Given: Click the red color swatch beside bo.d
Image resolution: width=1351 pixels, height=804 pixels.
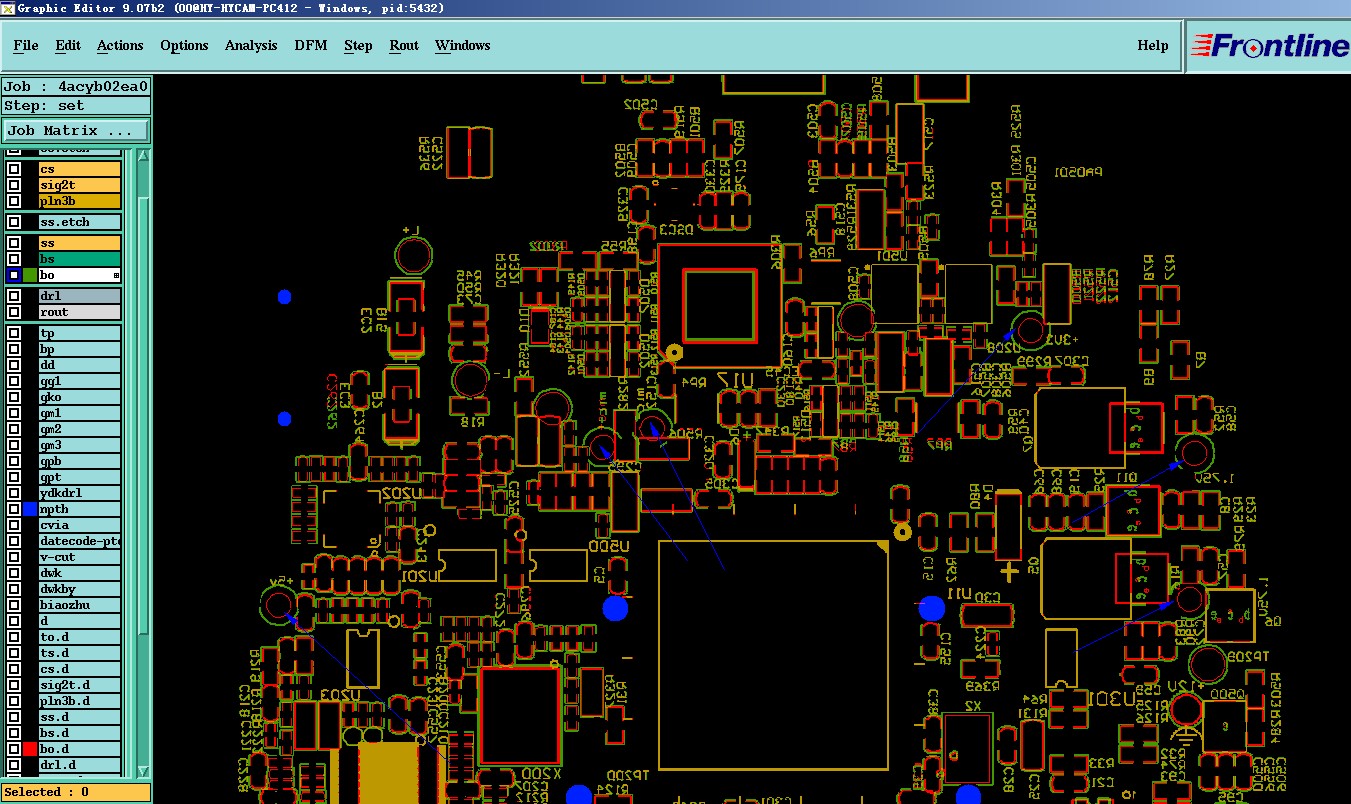Looking at the screenshot, I should coord(30,749).
